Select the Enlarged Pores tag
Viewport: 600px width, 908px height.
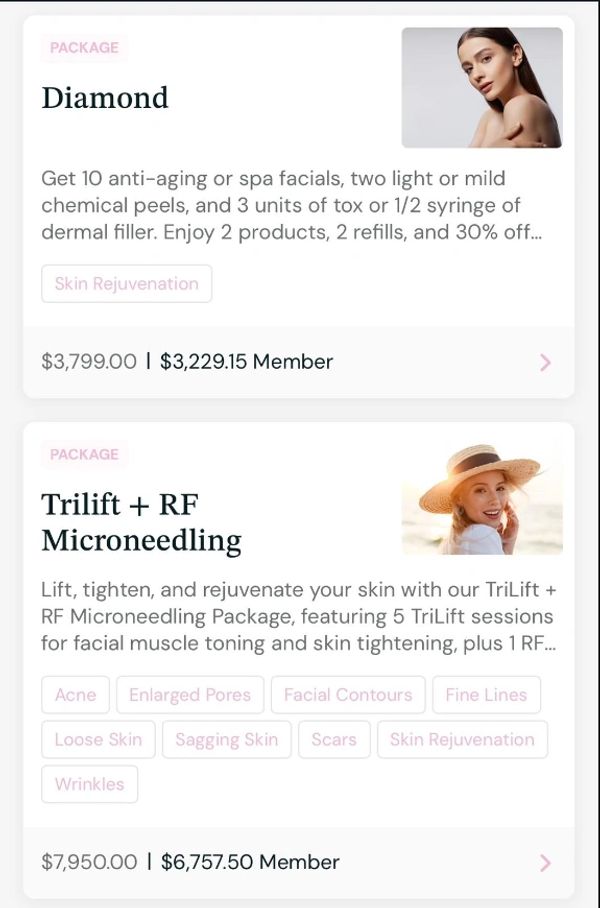pos(190,695)
